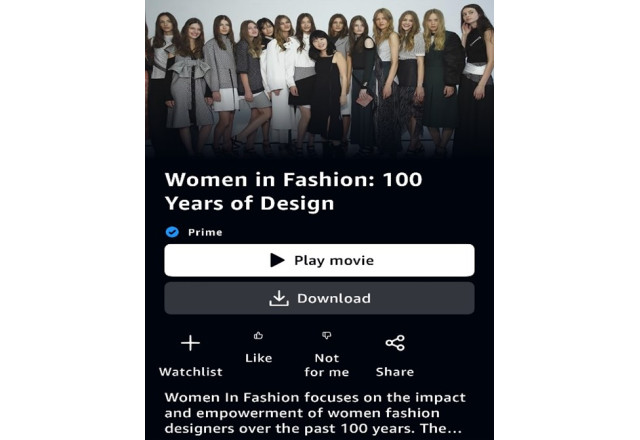Viewport: 640px width, 440px height.
Task: Click the title Women in Fashion: 100 Years of Design
Action: [293, 191]
